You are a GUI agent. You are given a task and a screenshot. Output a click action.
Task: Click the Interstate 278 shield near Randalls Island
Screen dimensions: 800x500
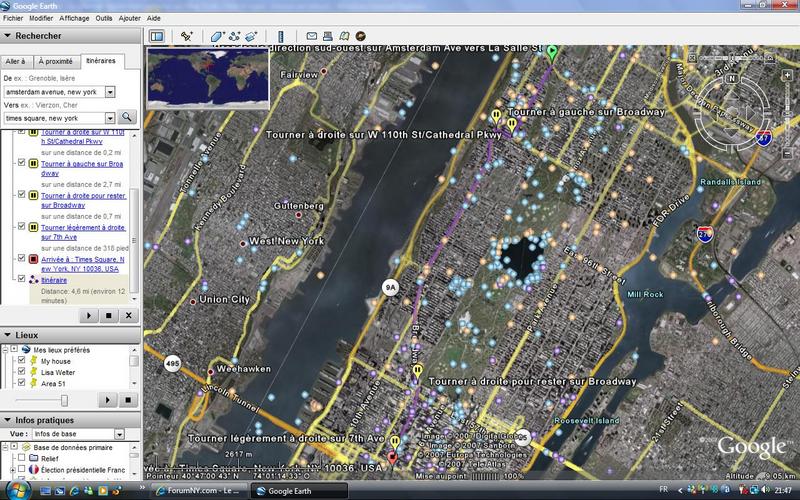coord(705,234)
